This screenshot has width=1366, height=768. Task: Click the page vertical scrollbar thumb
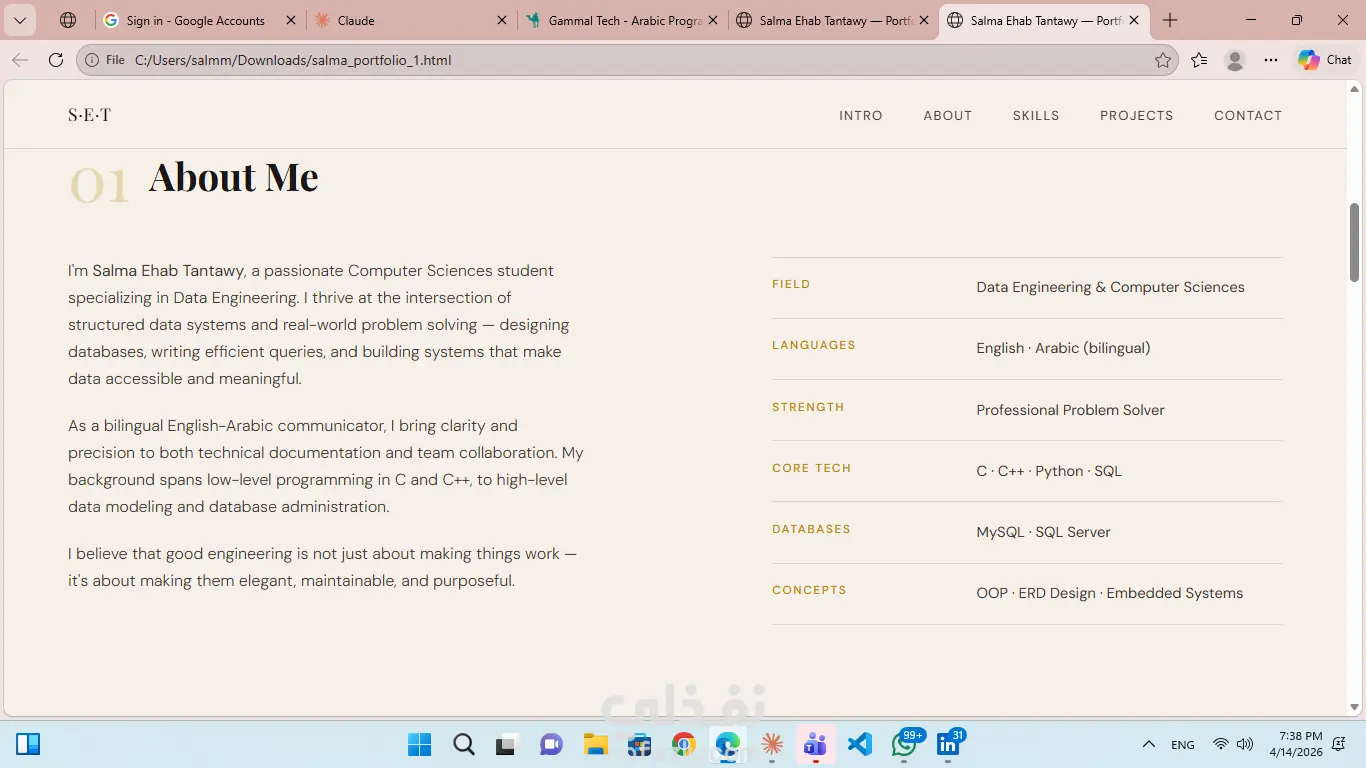(x=1355, y=242)
